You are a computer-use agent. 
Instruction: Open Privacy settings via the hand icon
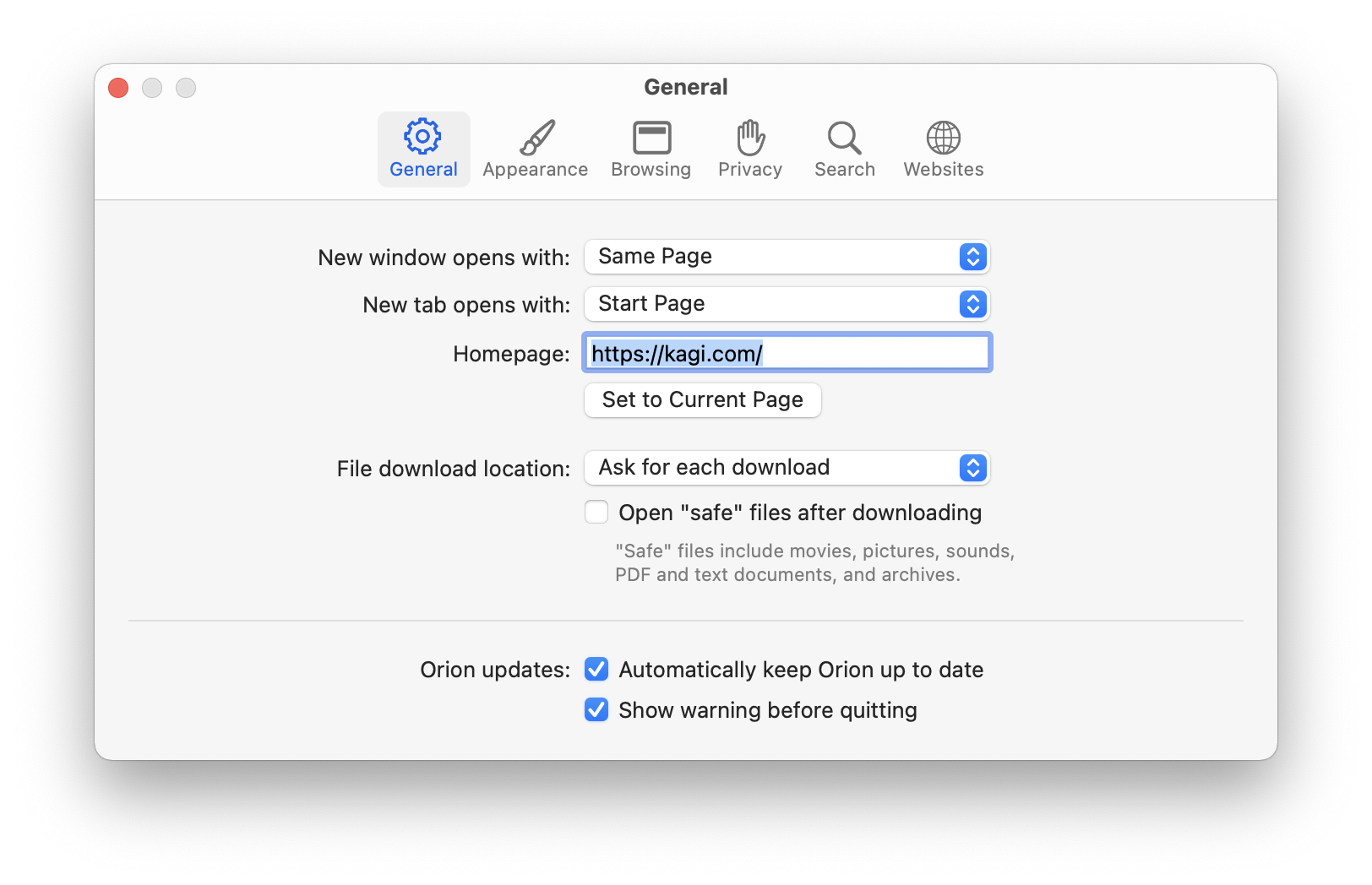tap(750, 138)
